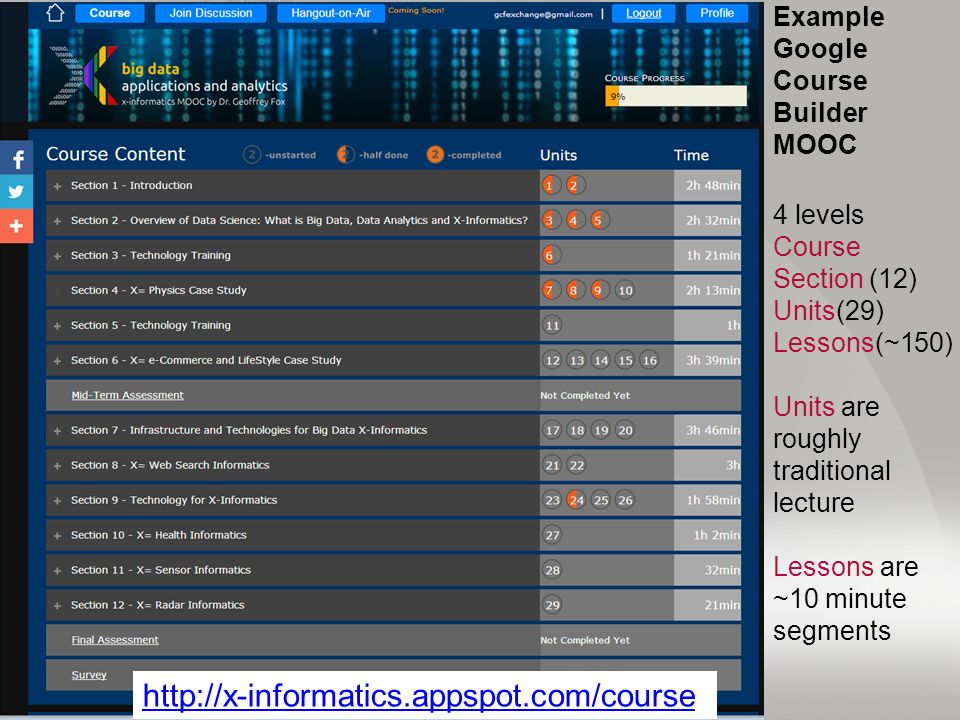Open unit 1 circle in Section 1
The width and height of the screenshot is (960, 720).
point(549,186)
